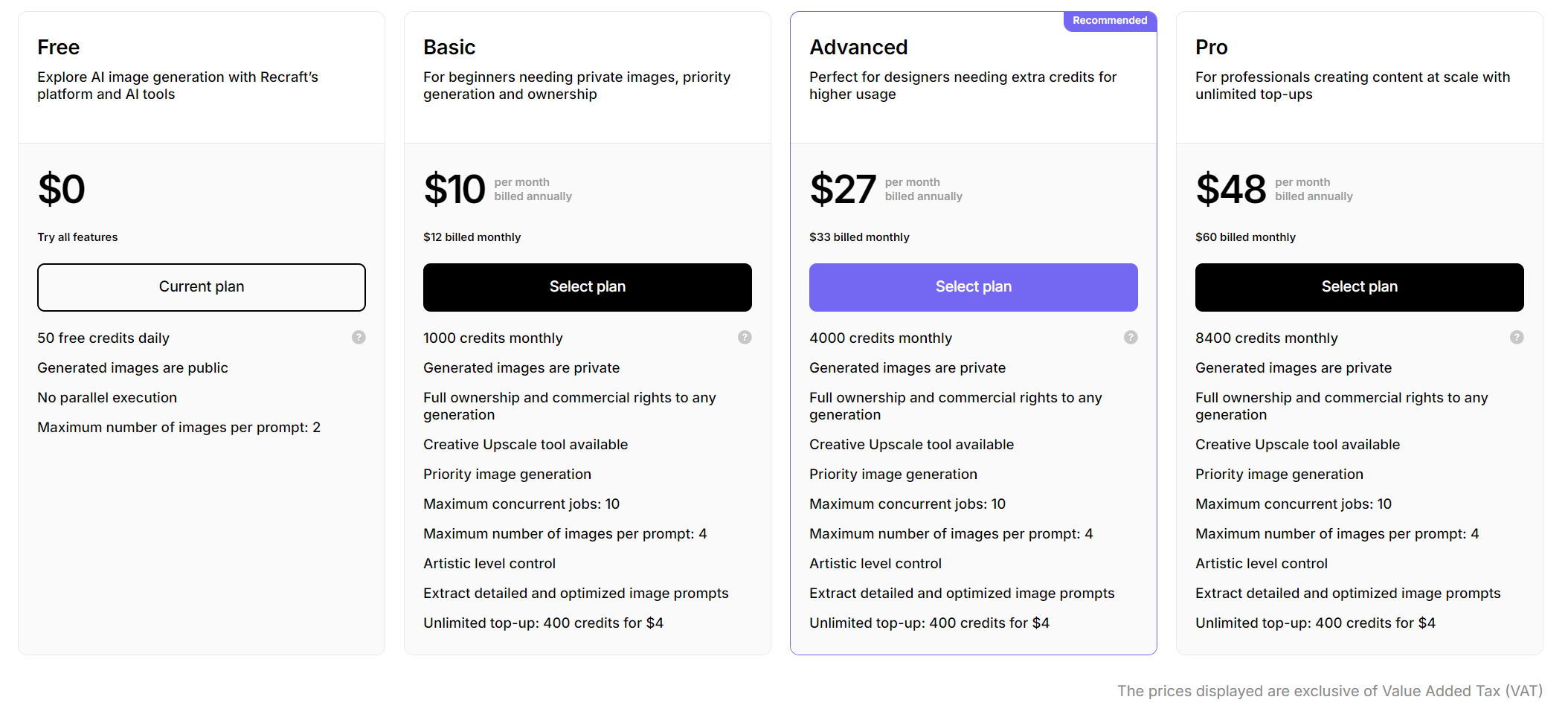Click the $27 per month price
The image size is (1568, 720).
pos(843,189)
